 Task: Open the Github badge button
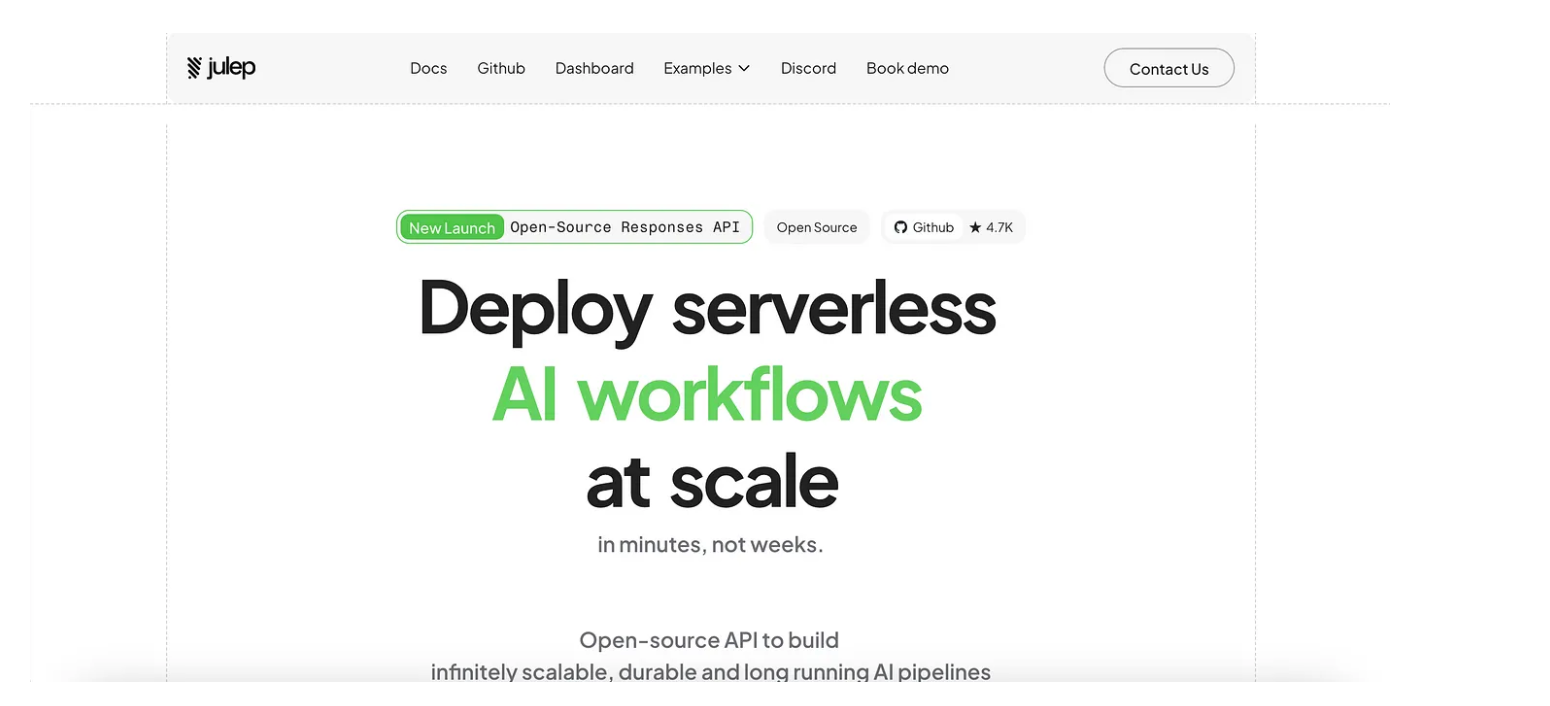[x=923, y=227]
